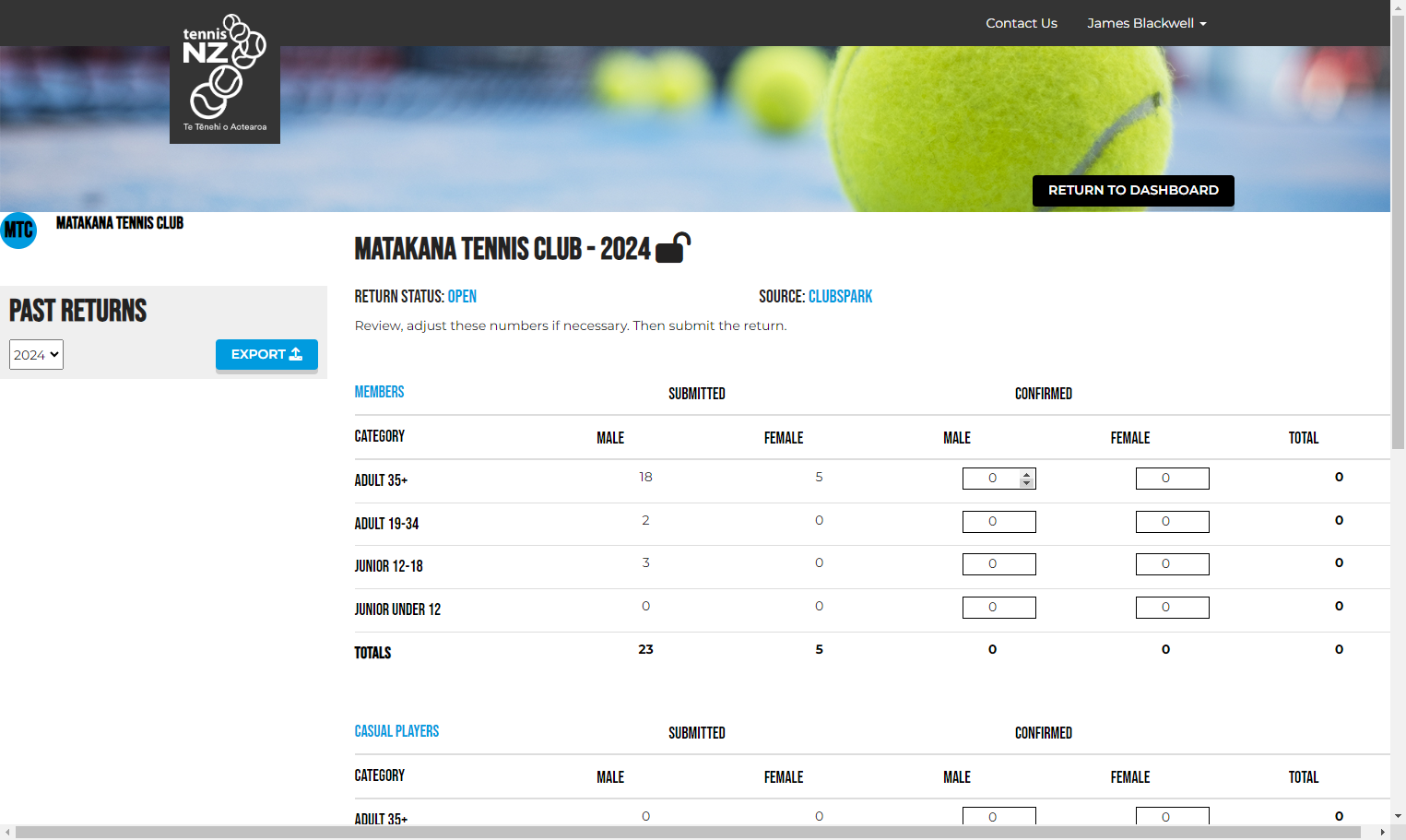Increment the Adult 35+ confirmed male stepper
The image size is (1406, 840).
point(1026,474)
